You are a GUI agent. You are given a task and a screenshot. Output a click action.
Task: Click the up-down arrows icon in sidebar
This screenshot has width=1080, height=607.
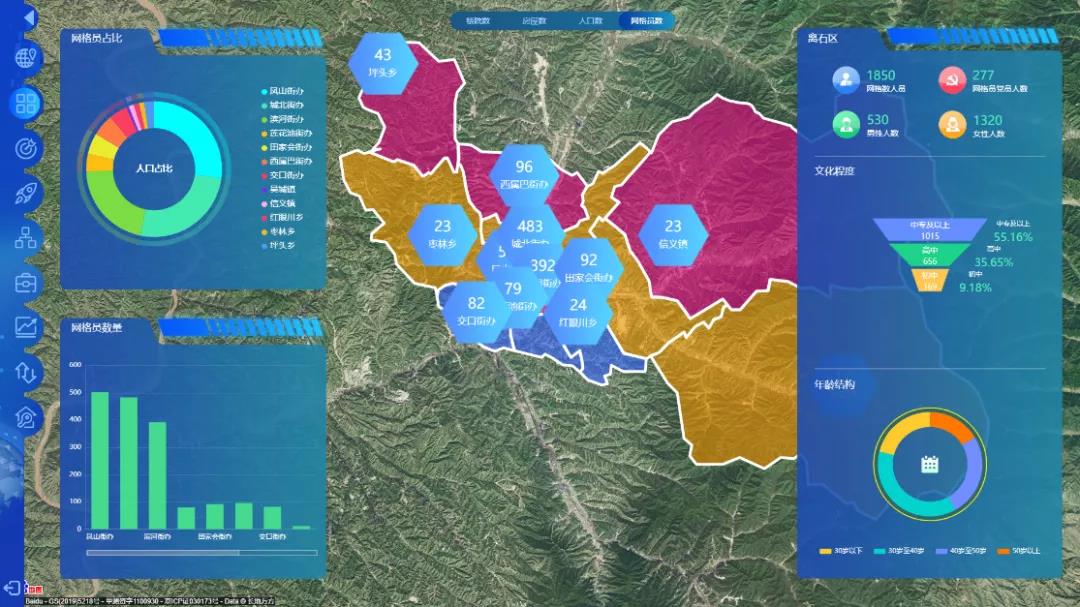point(27,372)
